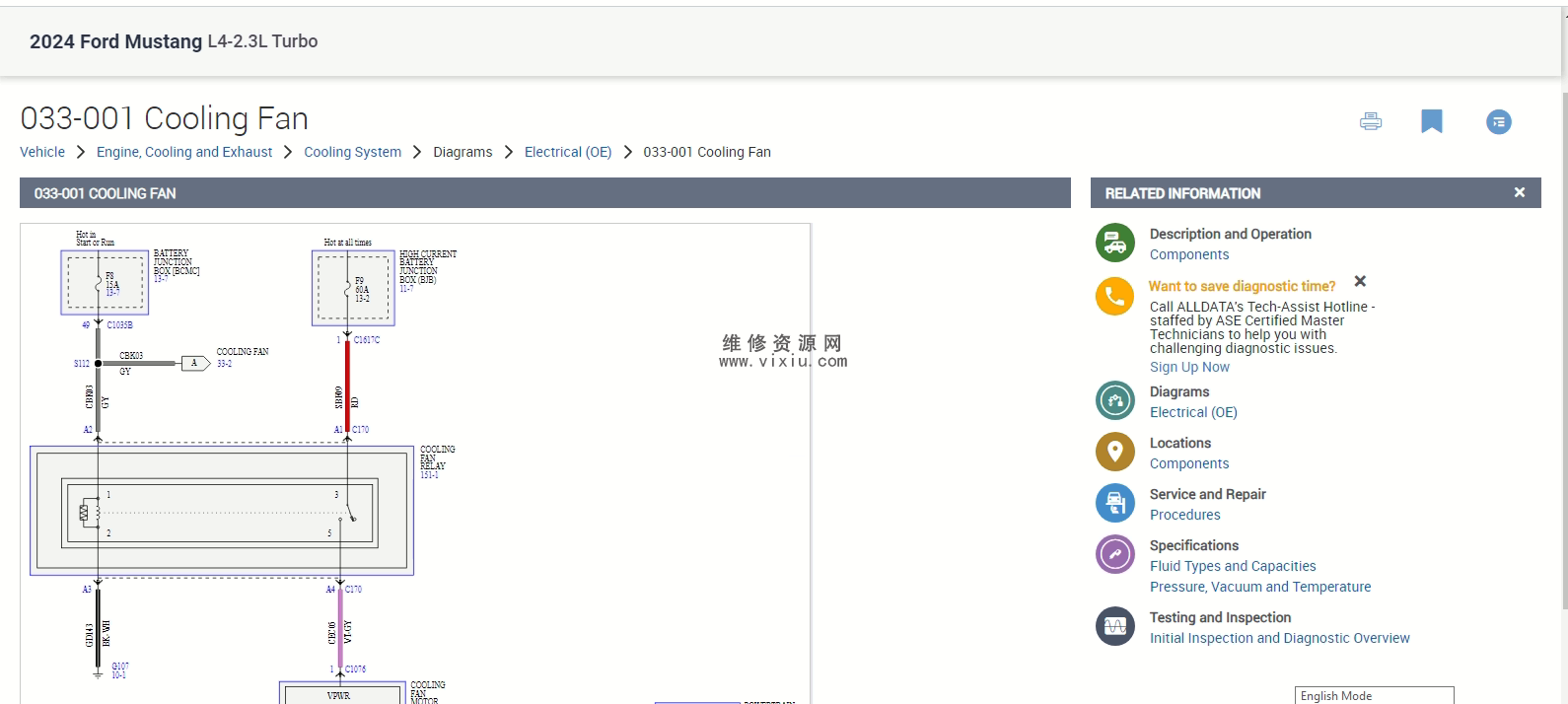Print the cooling fan diagram page

[x=1371, y=121]
